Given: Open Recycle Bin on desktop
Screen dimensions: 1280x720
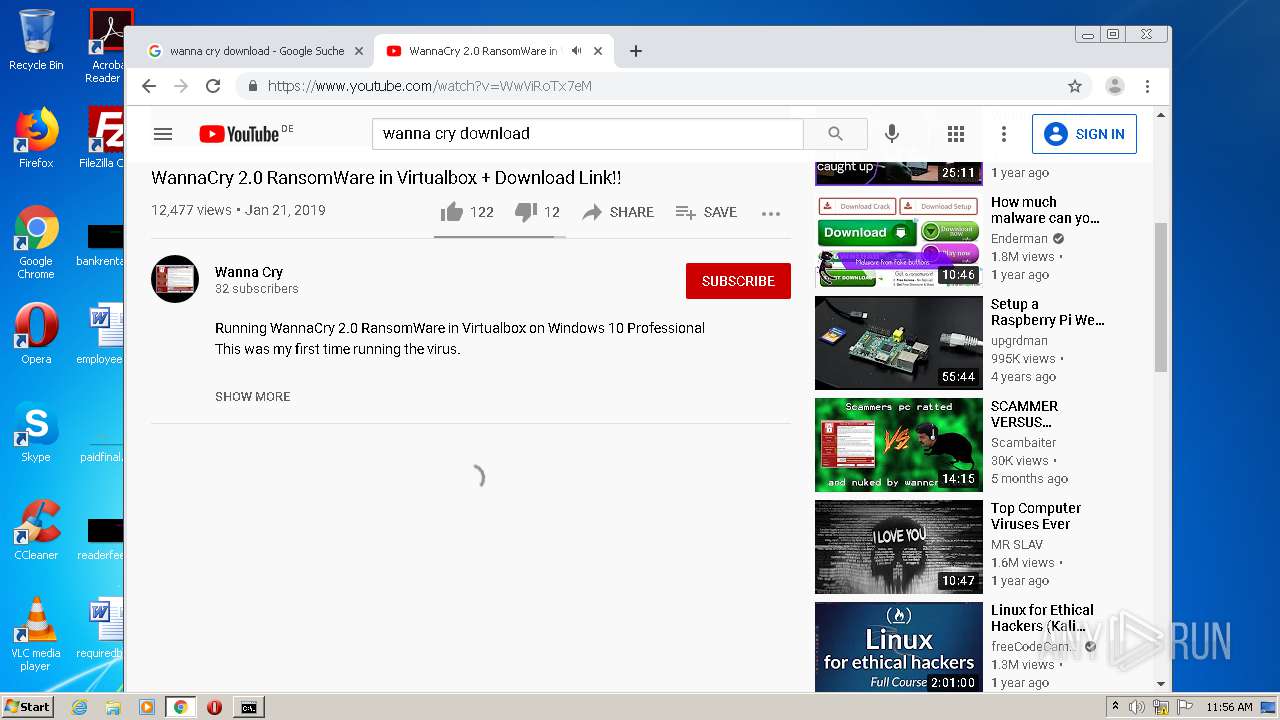Looking at the screenshot, I should (36, 41).
